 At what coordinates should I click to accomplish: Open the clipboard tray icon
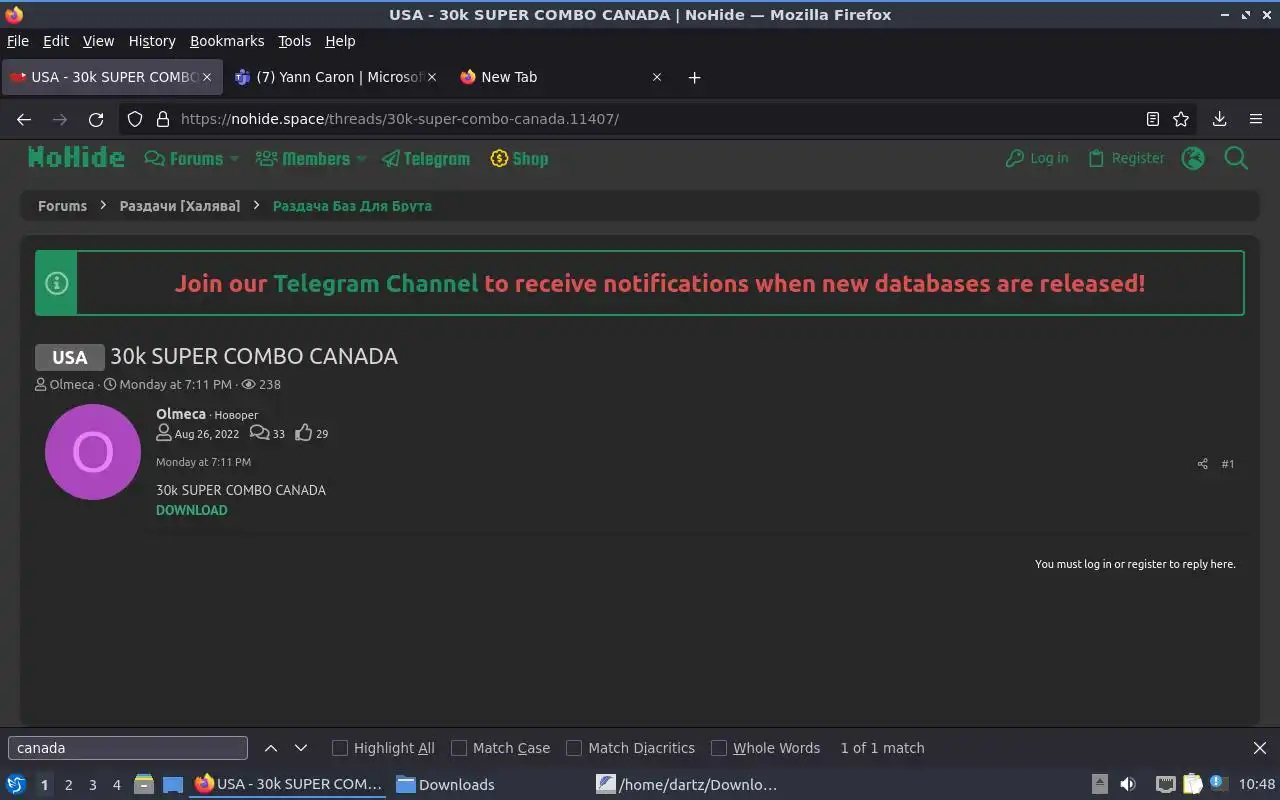click(1192, 784)
